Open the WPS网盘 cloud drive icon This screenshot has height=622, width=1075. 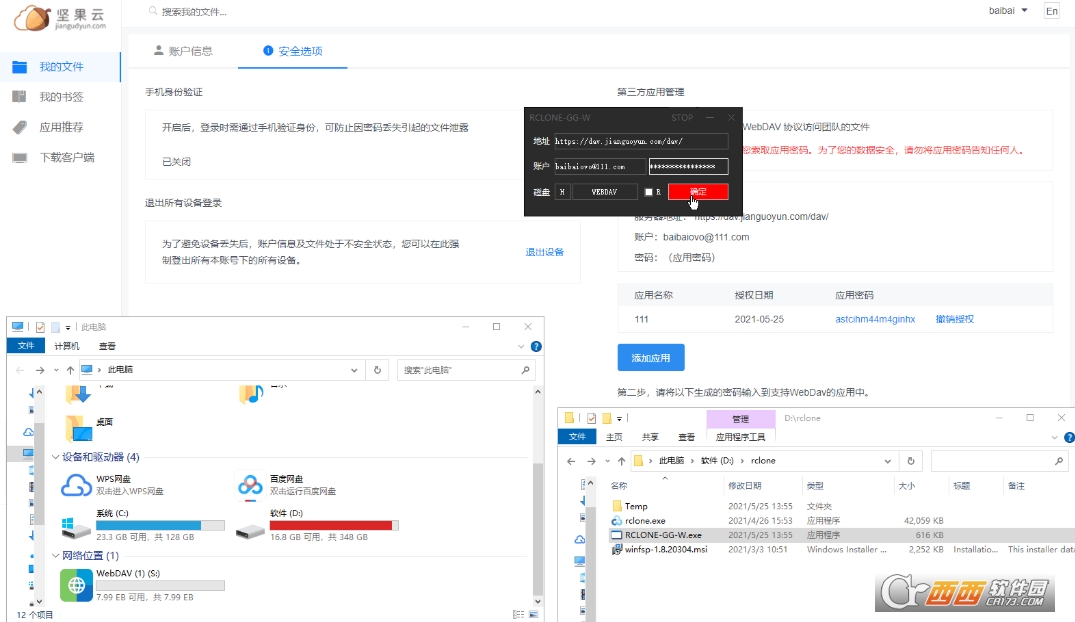click(76, 485)
